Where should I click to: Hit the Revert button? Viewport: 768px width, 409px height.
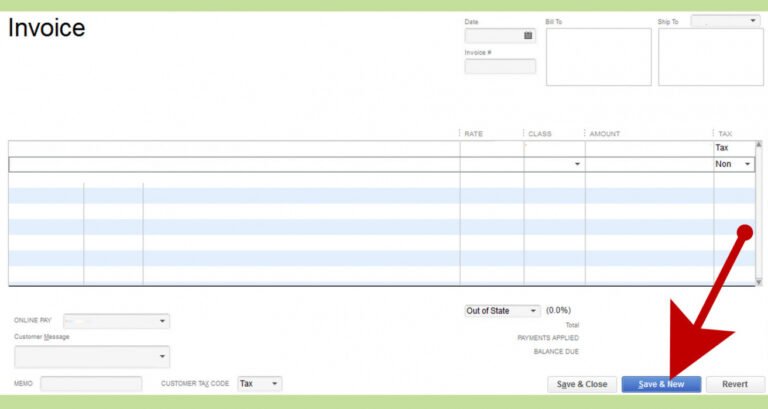(x=734, y=384)
